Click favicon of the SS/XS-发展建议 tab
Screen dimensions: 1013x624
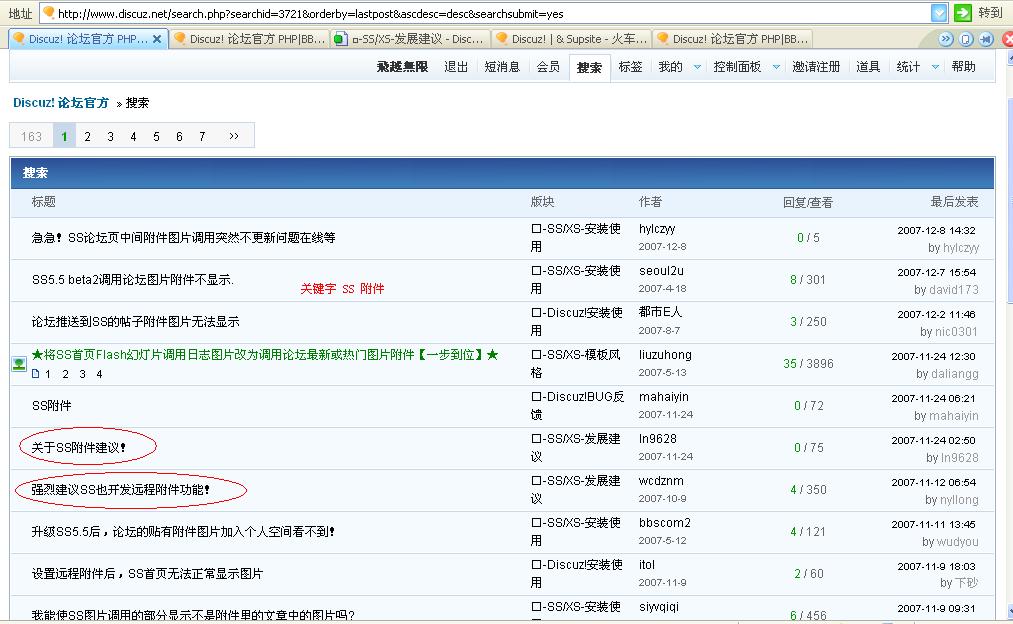pos(340,39)
